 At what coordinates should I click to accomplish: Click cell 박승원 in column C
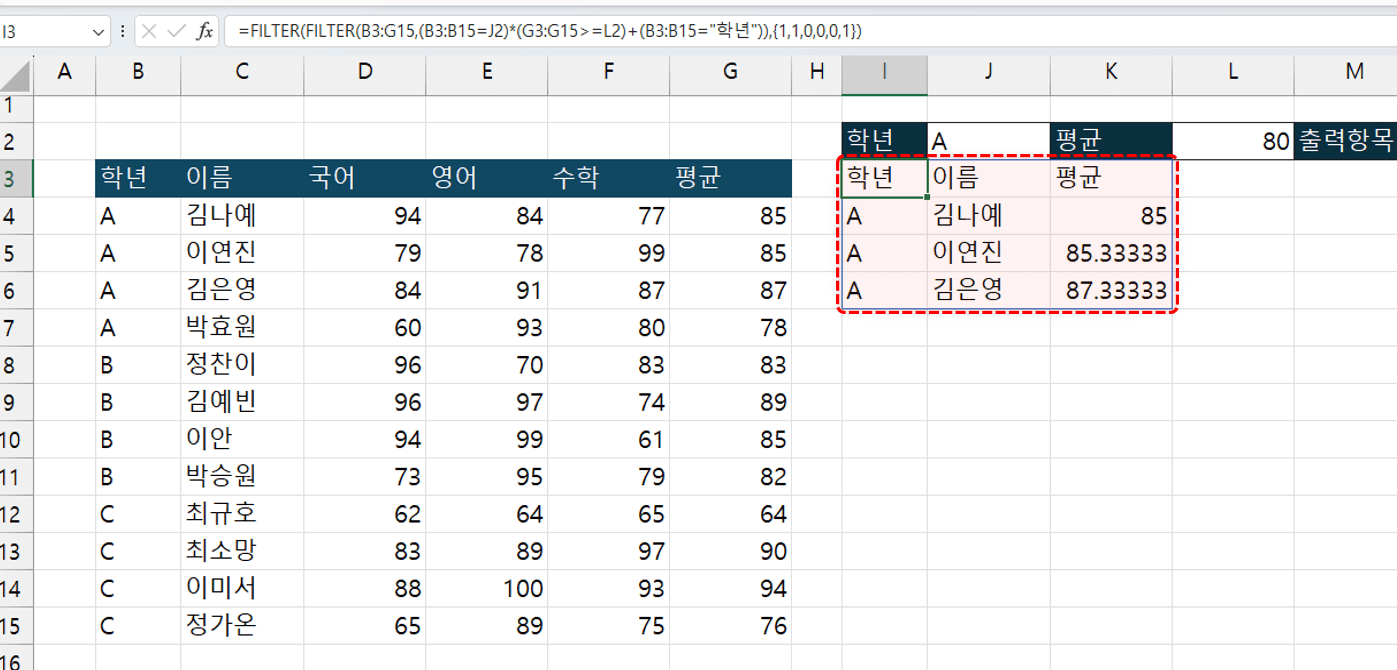coord(242,477)
